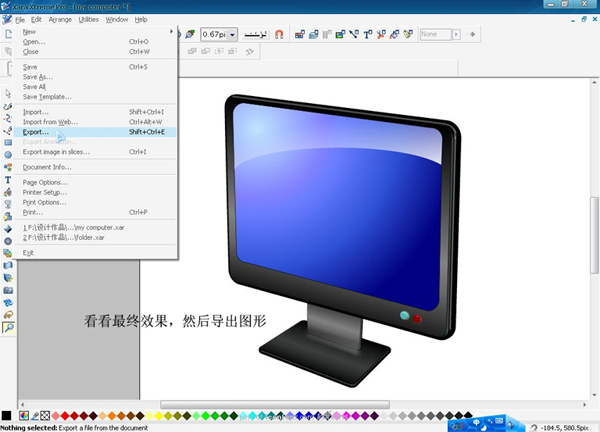The height and width of the screenshot is (432, 600).
Task: Open recent file my computer.xar
Action: pos(95,228)
